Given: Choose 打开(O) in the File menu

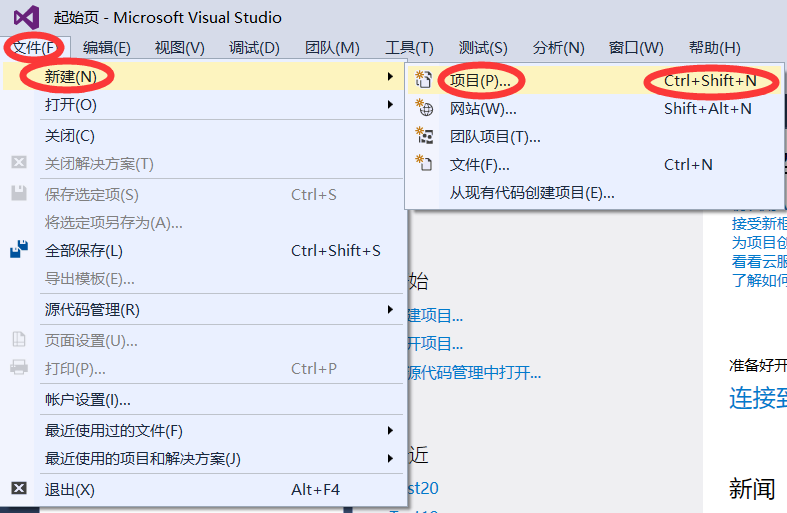Looking at the screenshot, I should coord(203,104).
